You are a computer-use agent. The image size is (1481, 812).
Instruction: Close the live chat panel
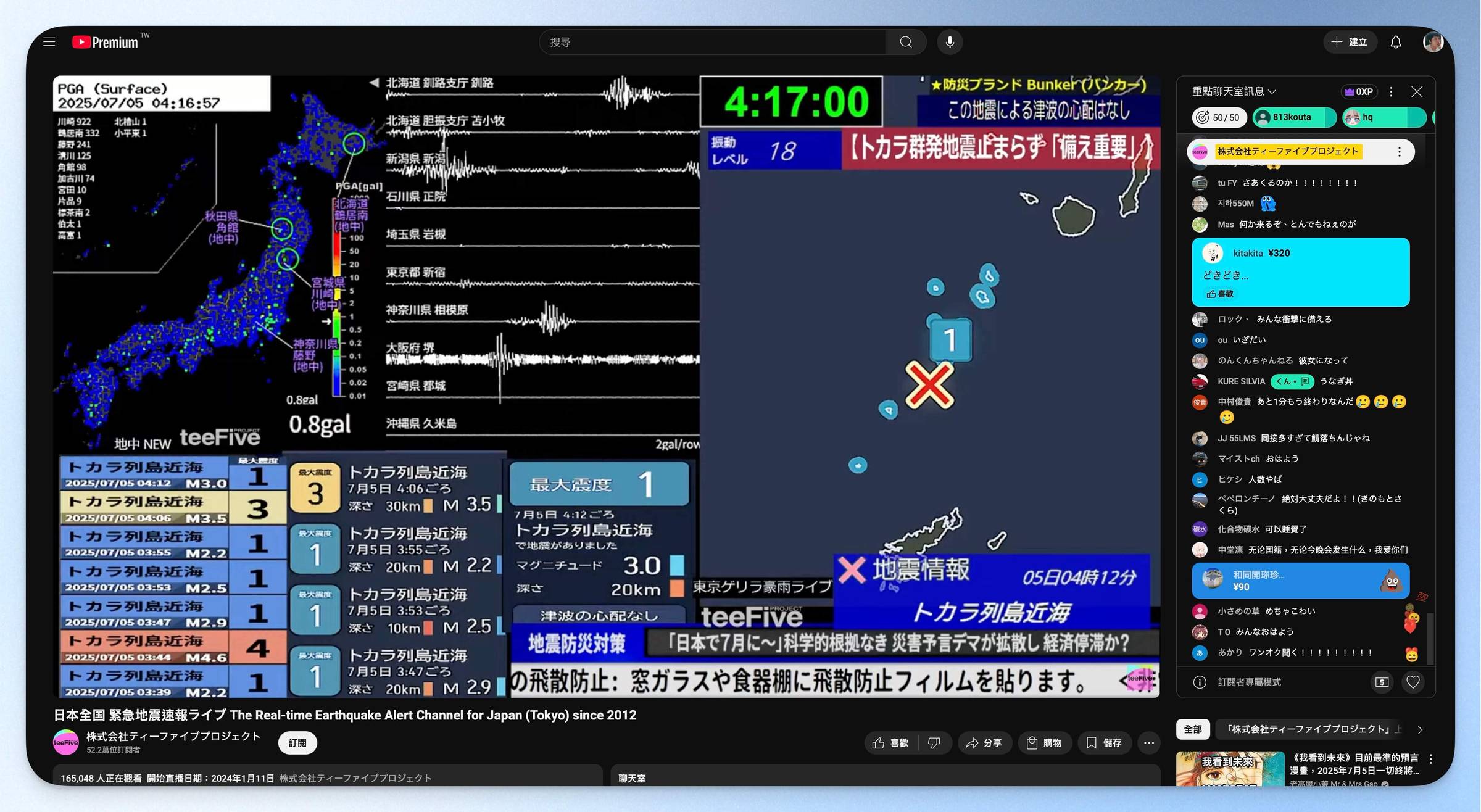click(x=1416, y=91)
